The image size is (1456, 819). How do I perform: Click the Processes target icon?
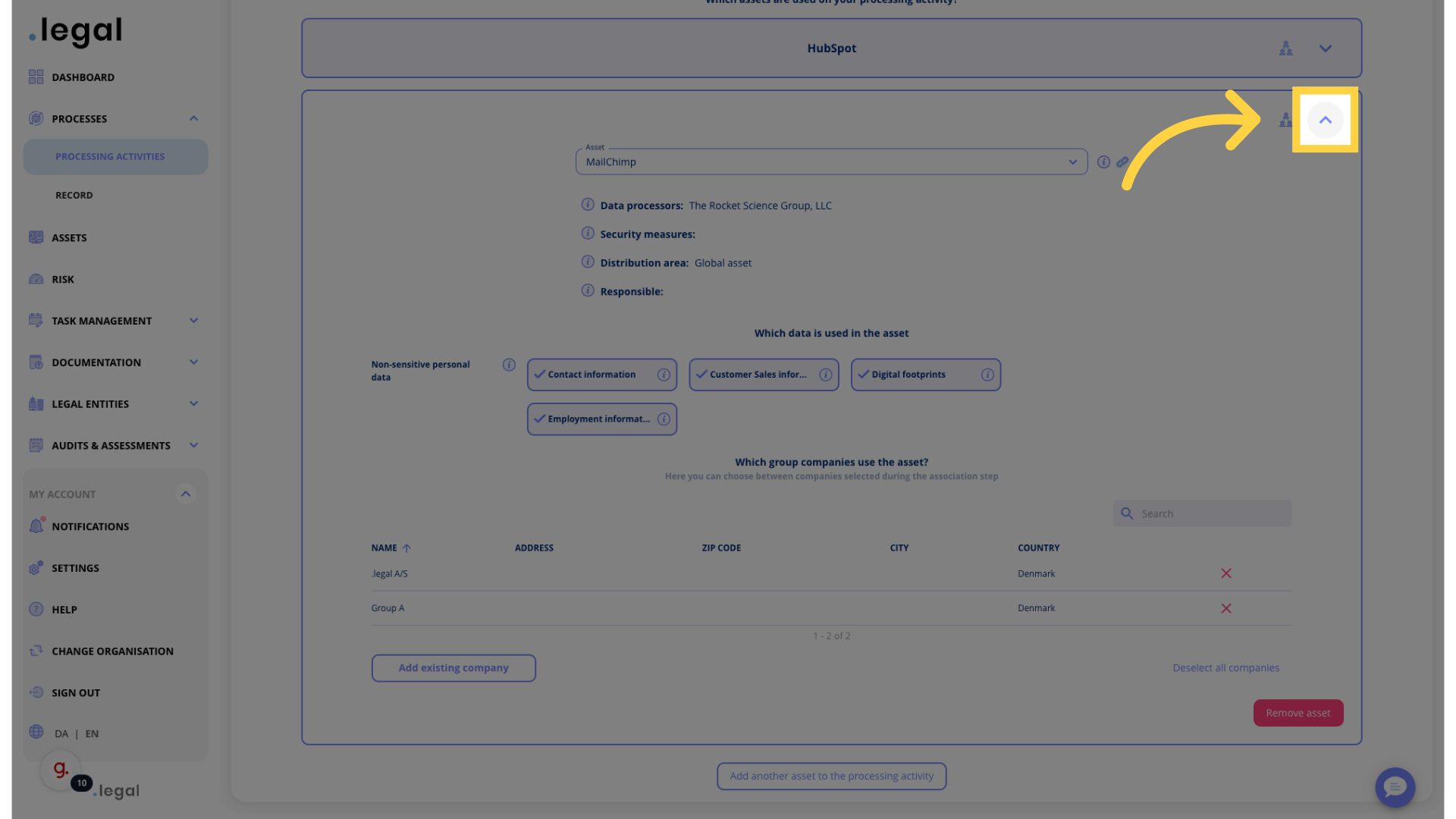pos(36,118)
